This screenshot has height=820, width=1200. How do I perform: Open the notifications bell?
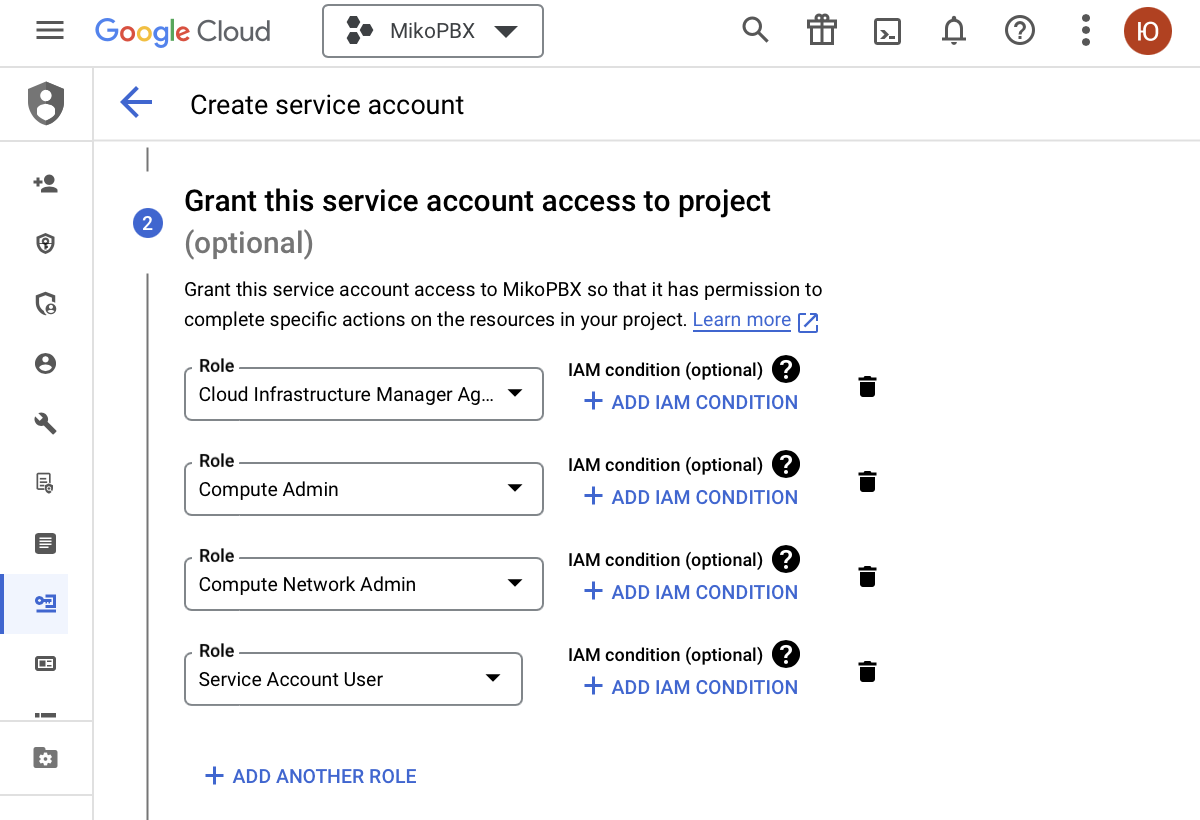point(954,31)
